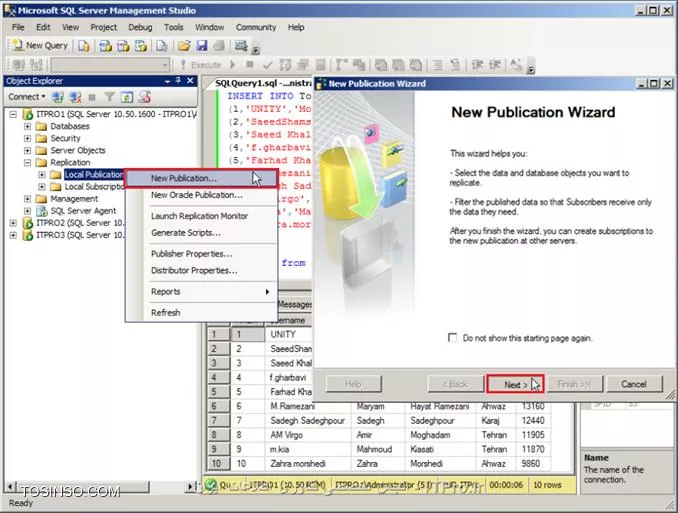Click the Analysis Services DMX Query icon
Screen dimensions: 678x513
123,45
